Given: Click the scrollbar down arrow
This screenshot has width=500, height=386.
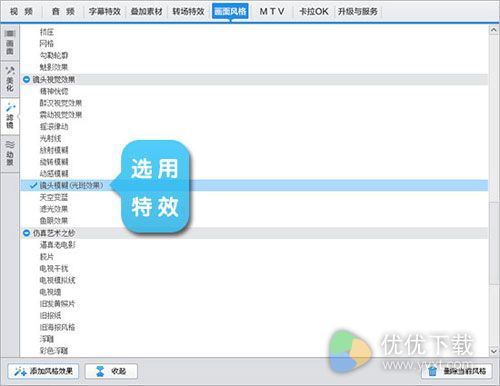Looking at the screenshot, I should click(494, 351).
